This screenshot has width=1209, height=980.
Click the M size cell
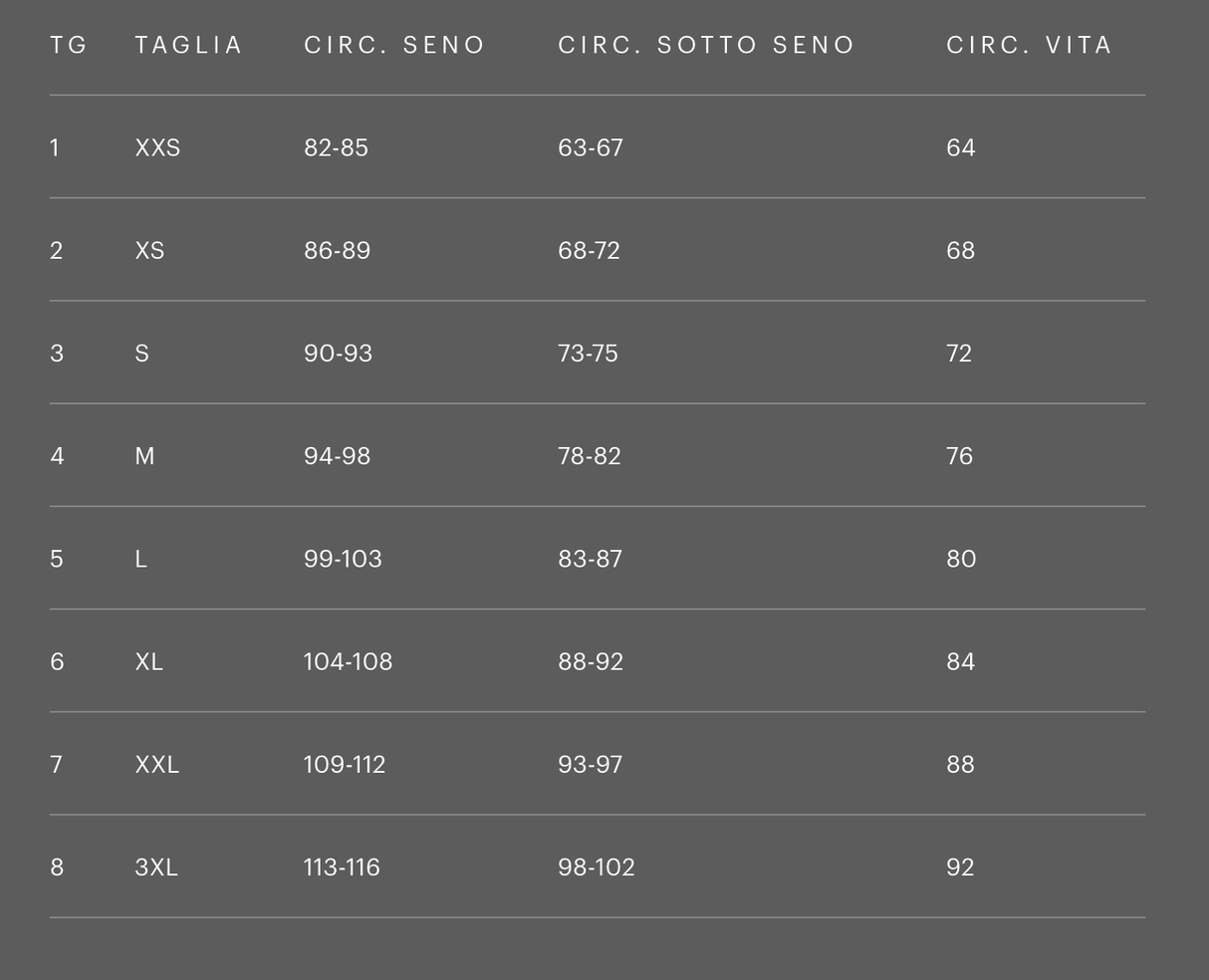coord(144,456)
